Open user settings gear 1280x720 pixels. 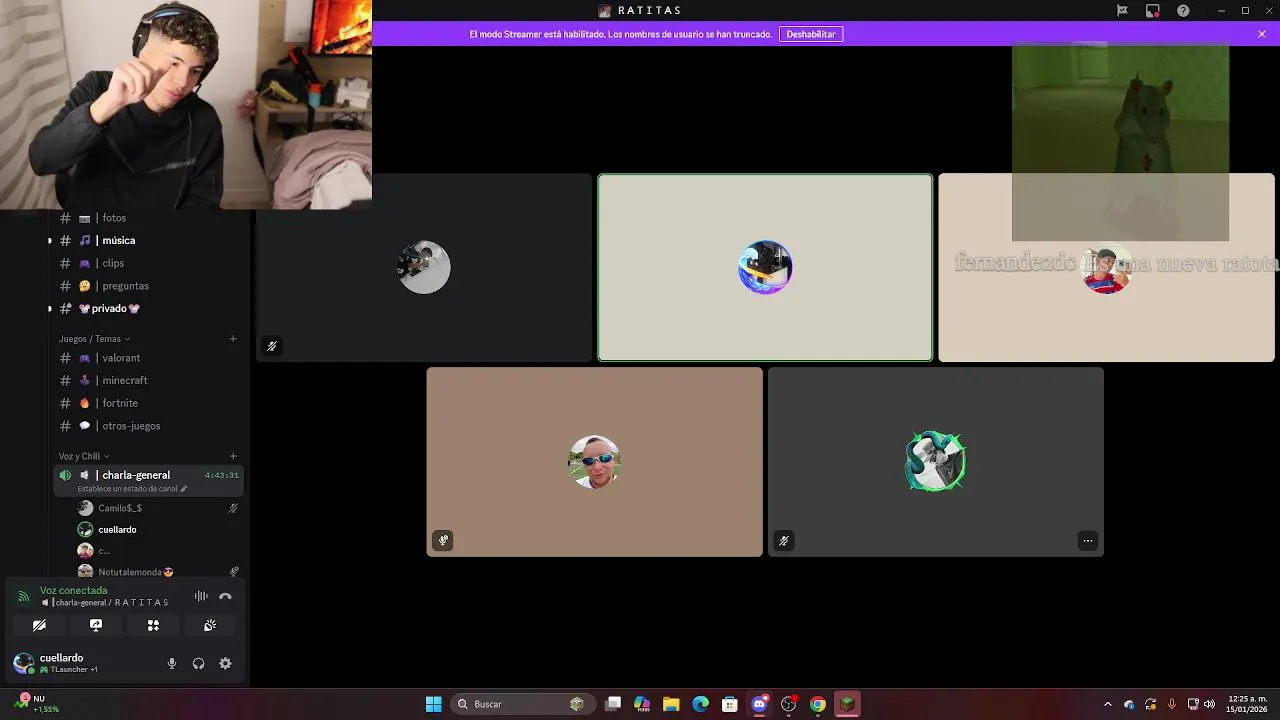(x=225, y=663)
